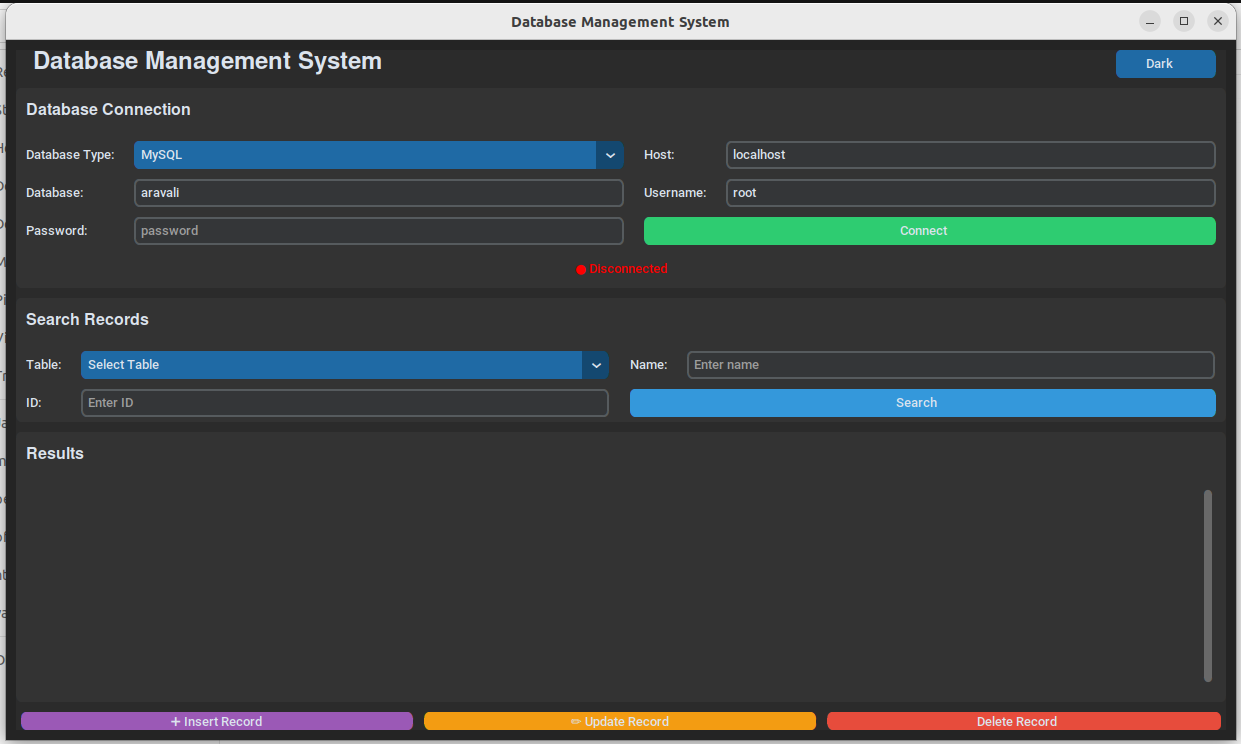Click the Host field containing localhost
Screen dimensions: 1241x744
tap(969, 155)
